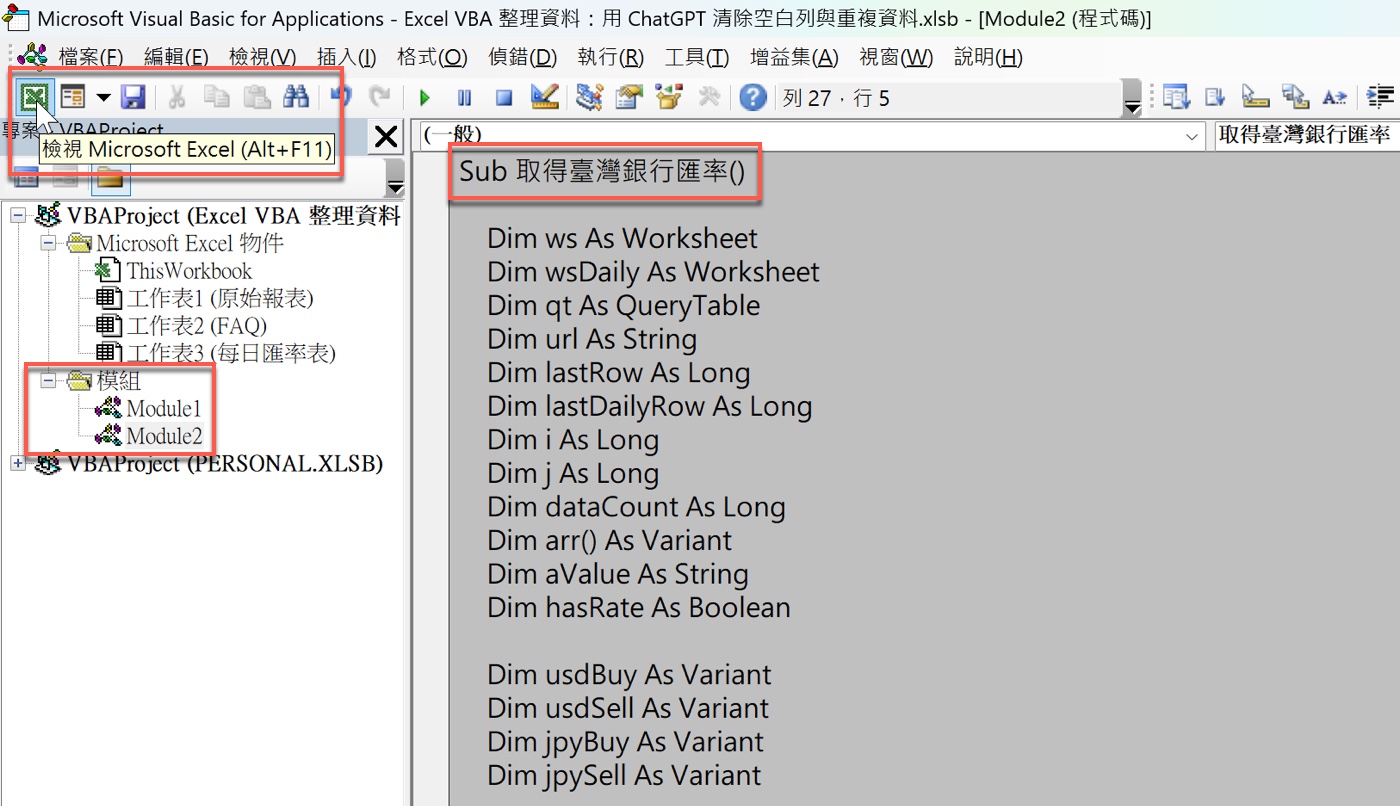Click Parameter Info icon
The height and width of the screenshot is (806, 1400).
(x=1295, y=97)
